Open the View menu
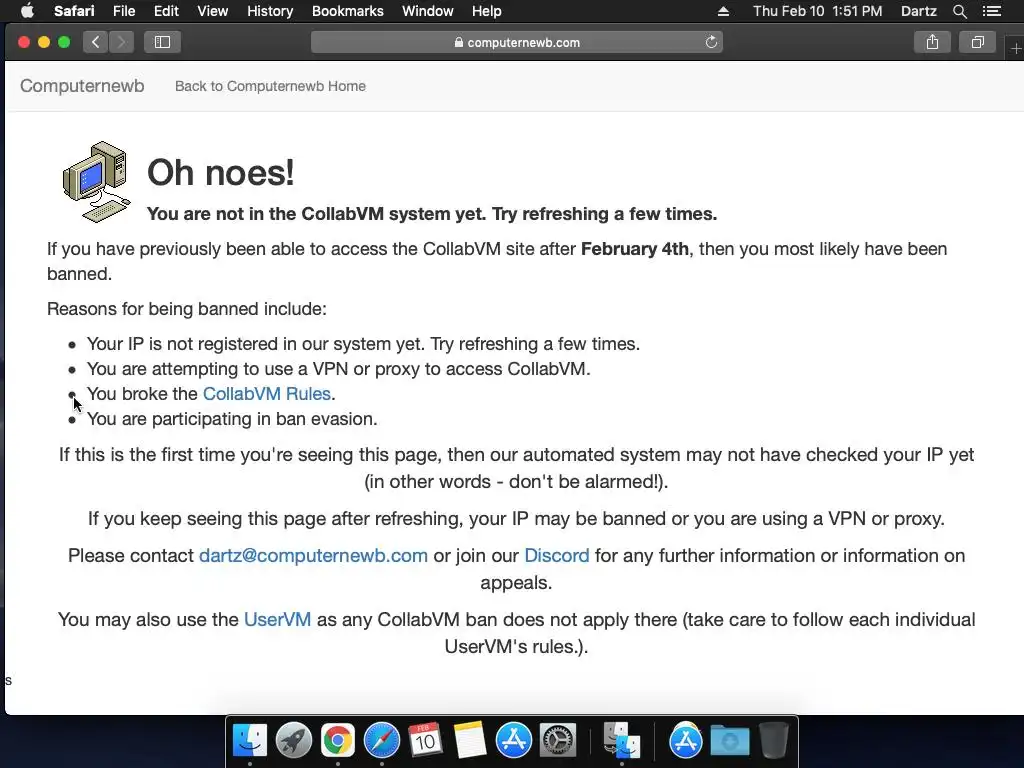 [212, 11]
